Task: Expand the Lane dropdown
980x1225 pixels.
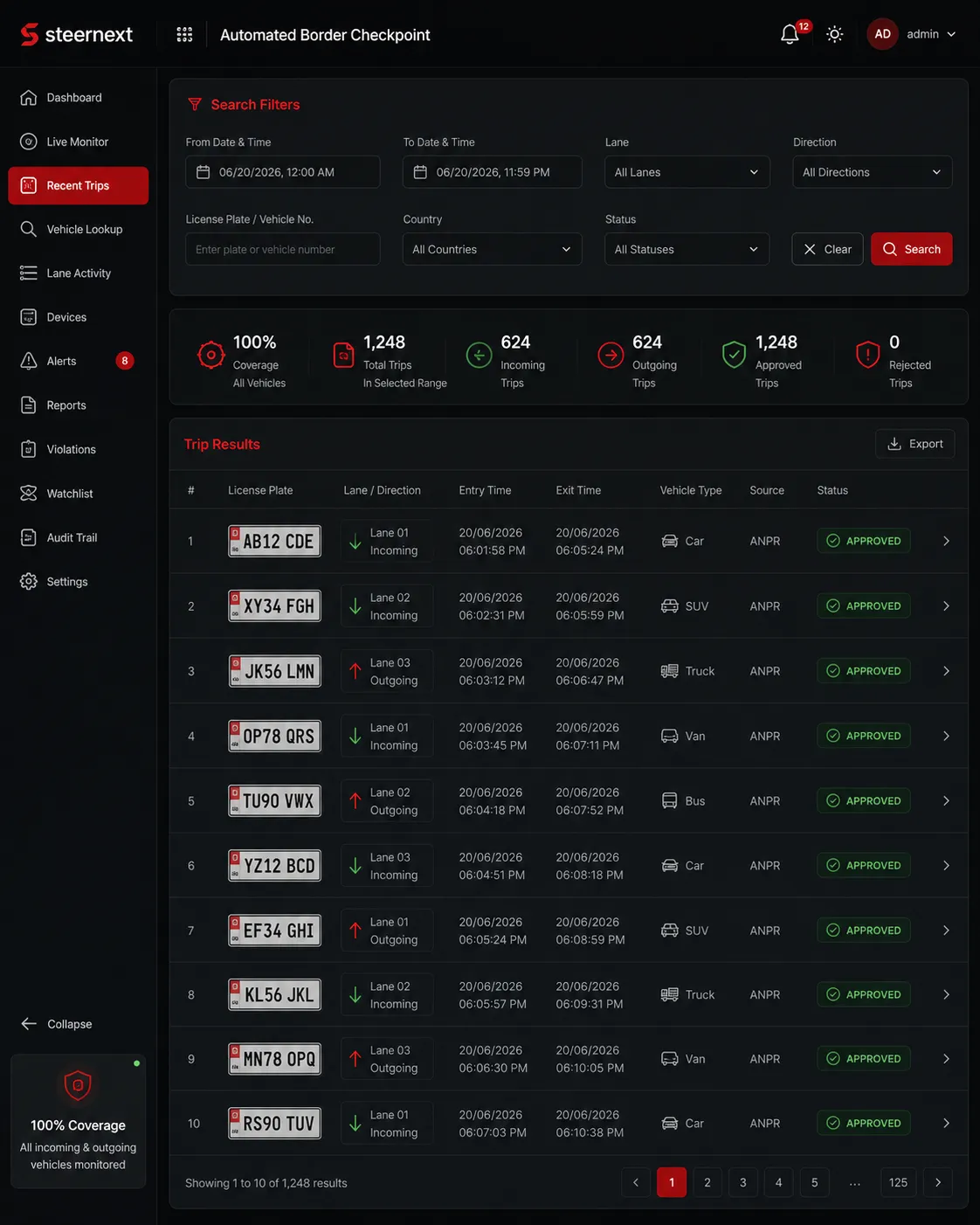Action: [x=687, y=172]
